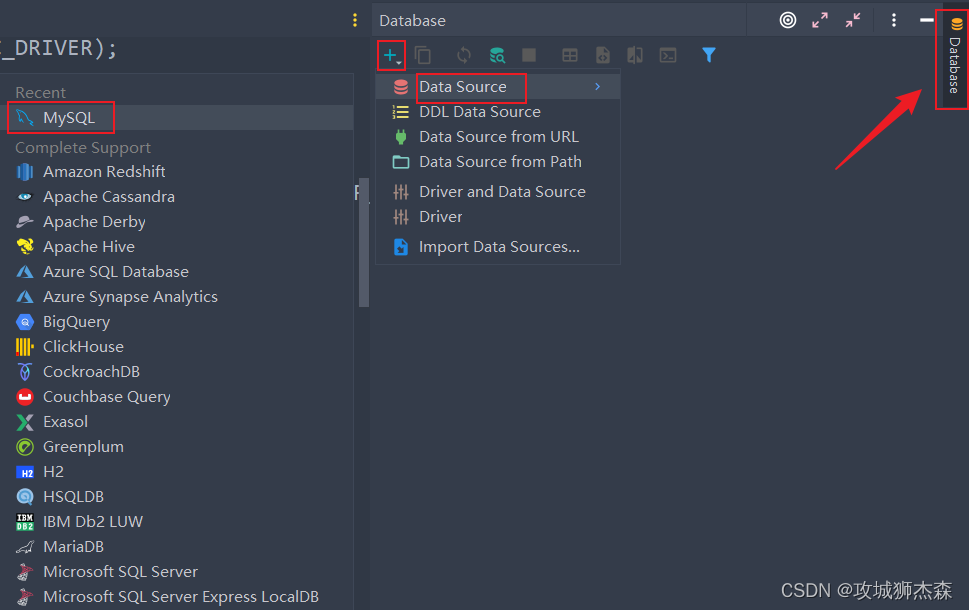The height and width of the screenshot is (610, 969).
Task: Select Couchbase Query data source
Action: (177, 397)
